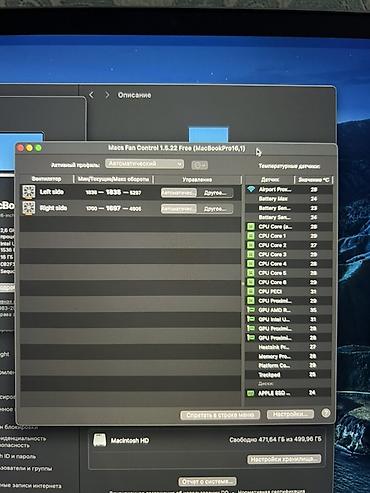The height and width of the screenshot is (493, 370).
Task: Click the Значение °C column header
Action: pyautogui.click(x=314, y=180)
